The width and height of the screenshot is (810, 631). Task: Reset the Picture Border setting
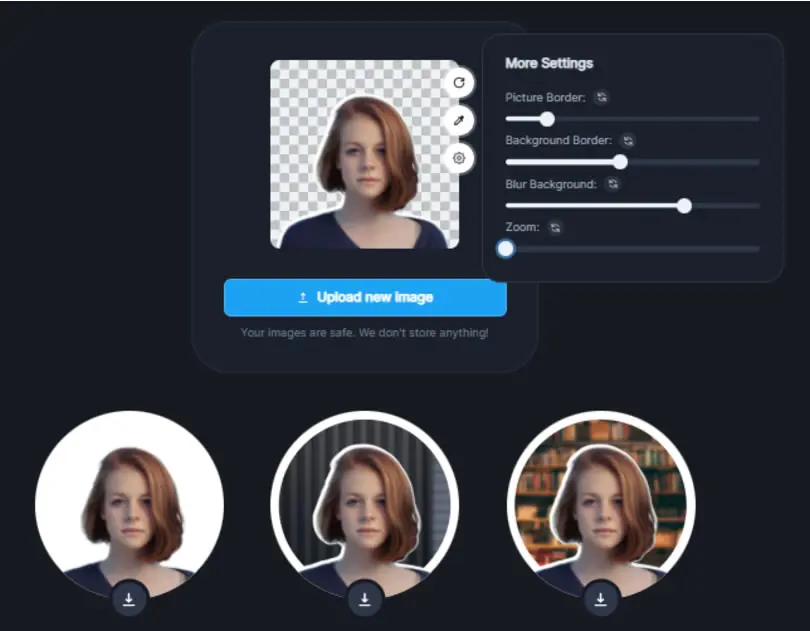(601, 97)
